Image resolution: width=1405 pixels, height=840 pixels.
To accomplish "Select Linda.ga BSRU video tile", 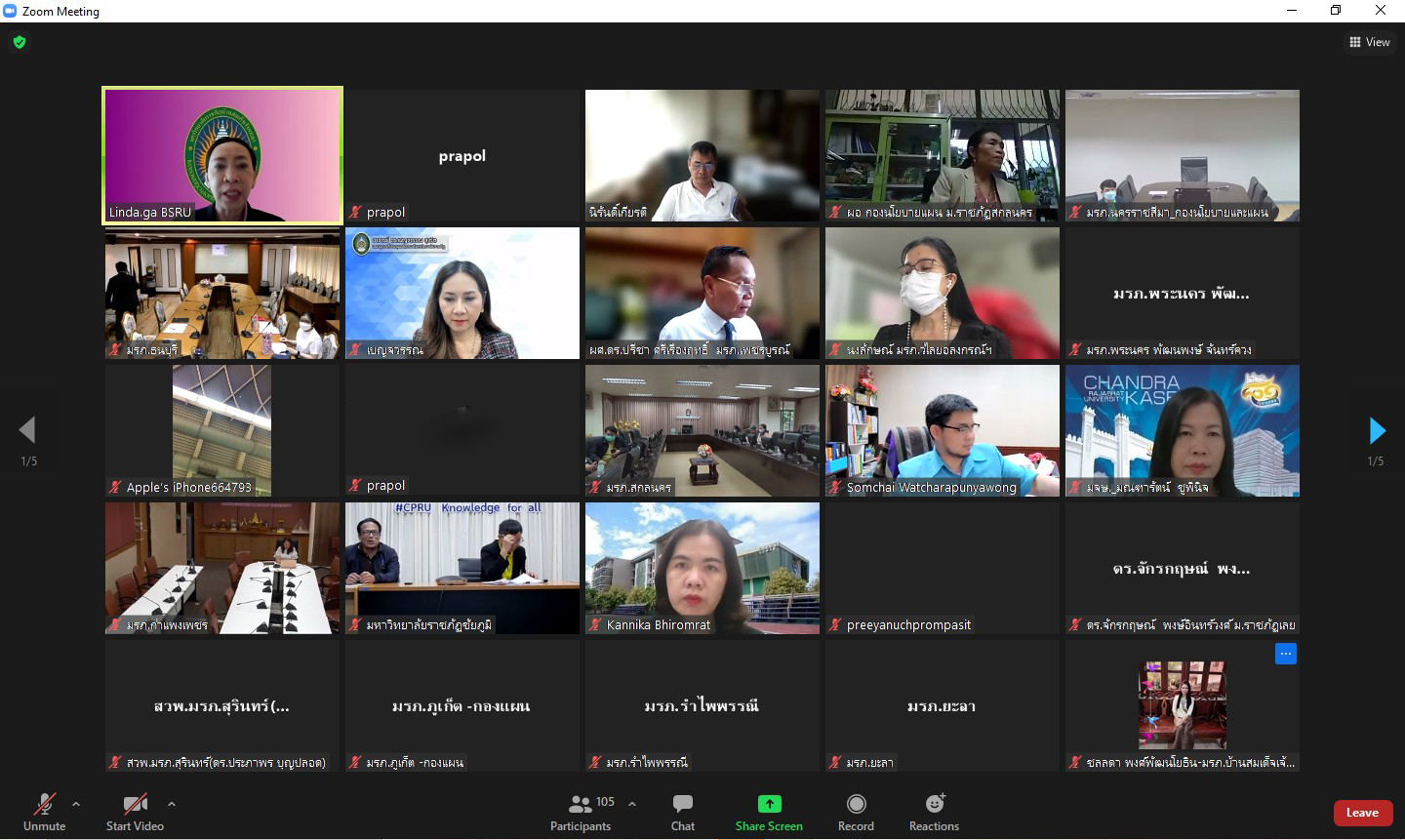I will (x=222, y=155).
